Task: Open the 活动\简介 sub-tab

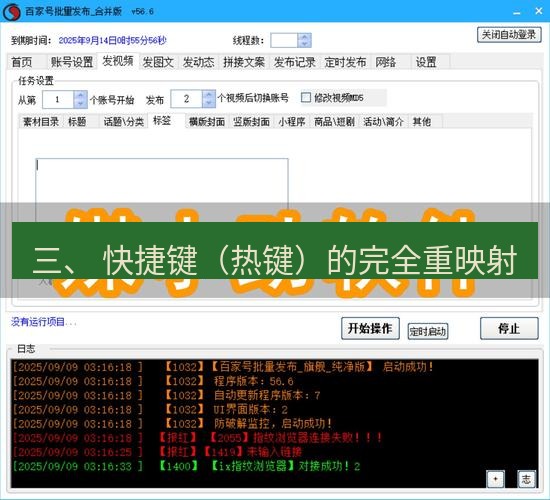Action: pos(383,122)
